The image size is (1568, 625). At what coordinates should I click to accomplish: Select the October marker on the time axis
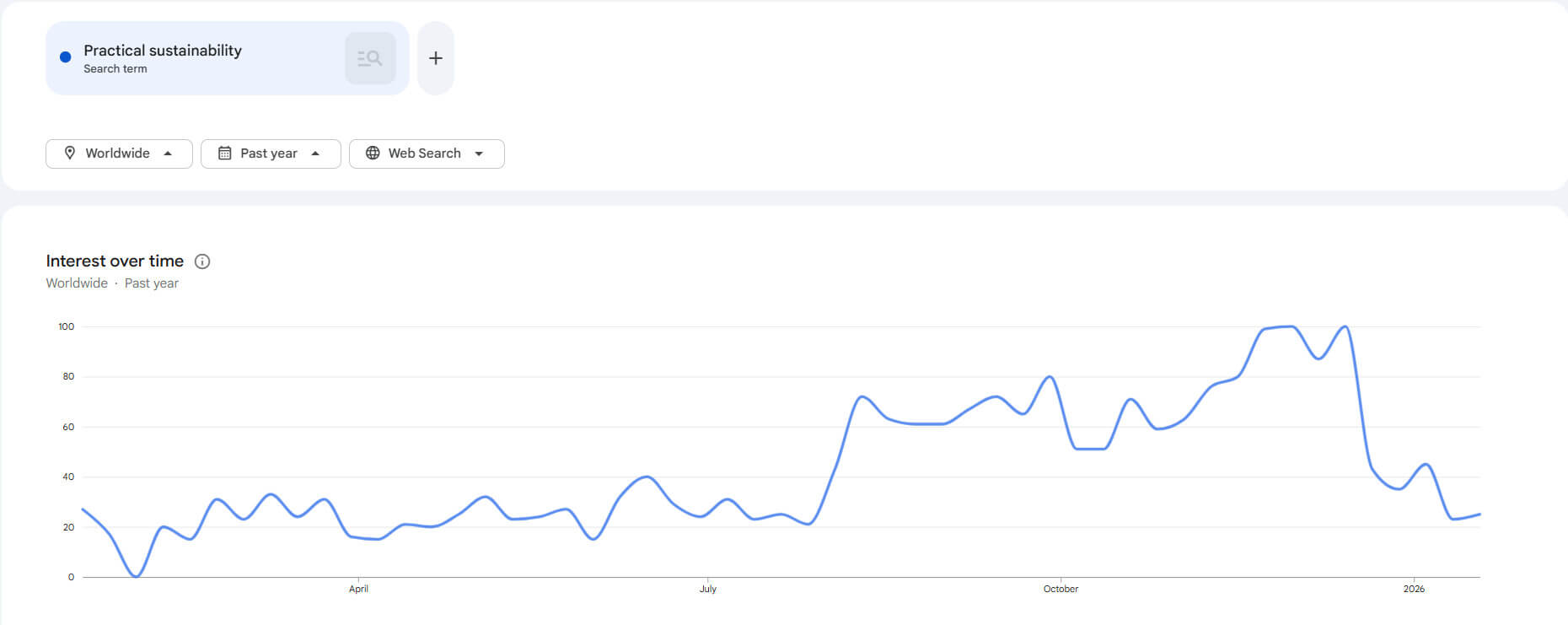point(1061,589)
